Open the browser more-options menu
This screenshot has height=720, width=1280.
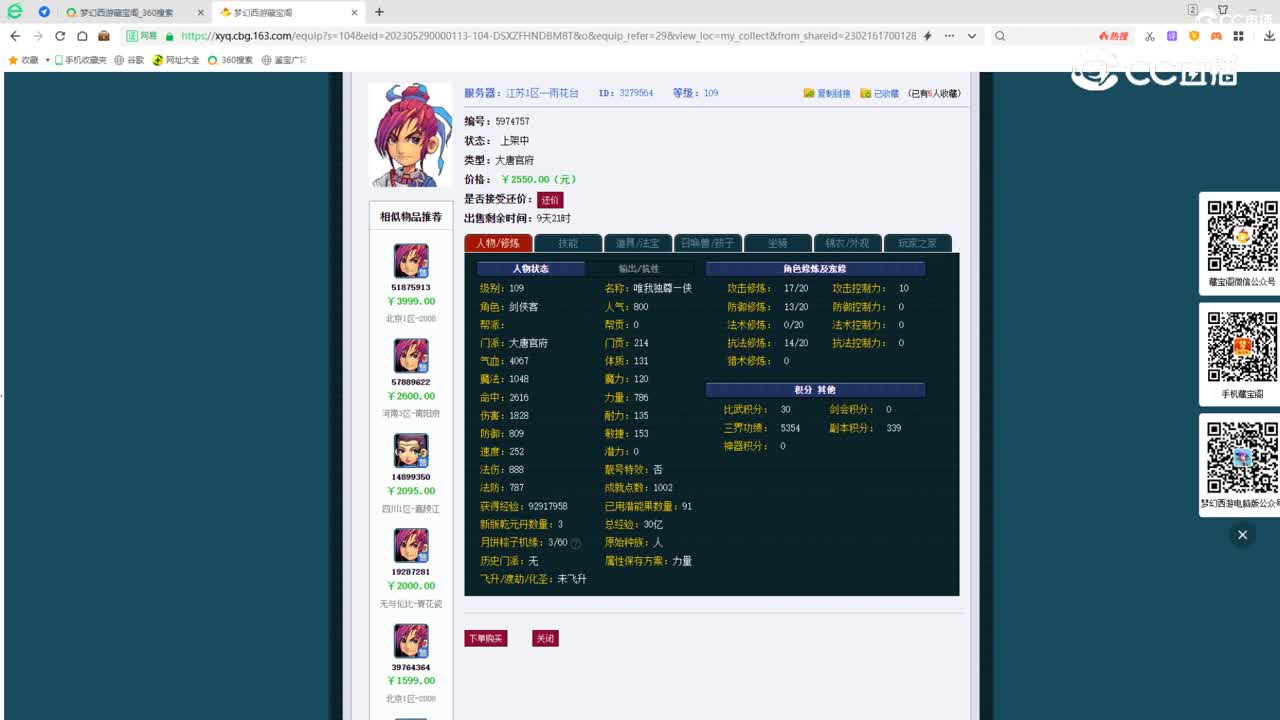(x=949, y=34)
